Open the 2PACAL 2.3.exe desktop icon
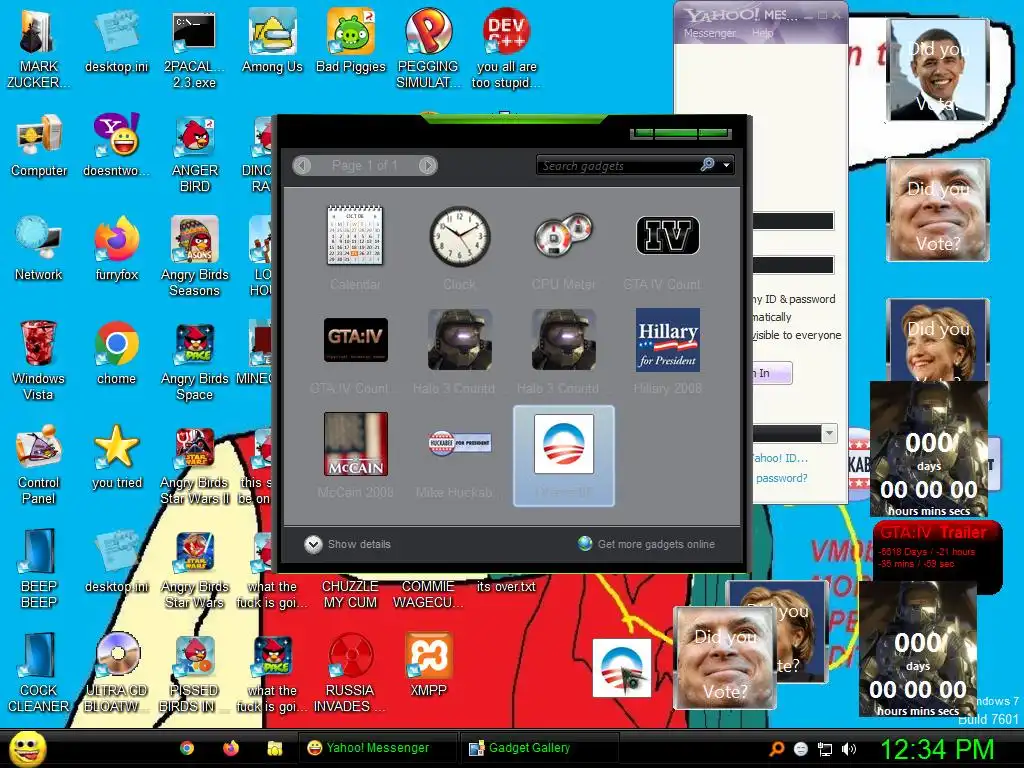Screen dimensions: 1024x768 click(x=194, y=49)
